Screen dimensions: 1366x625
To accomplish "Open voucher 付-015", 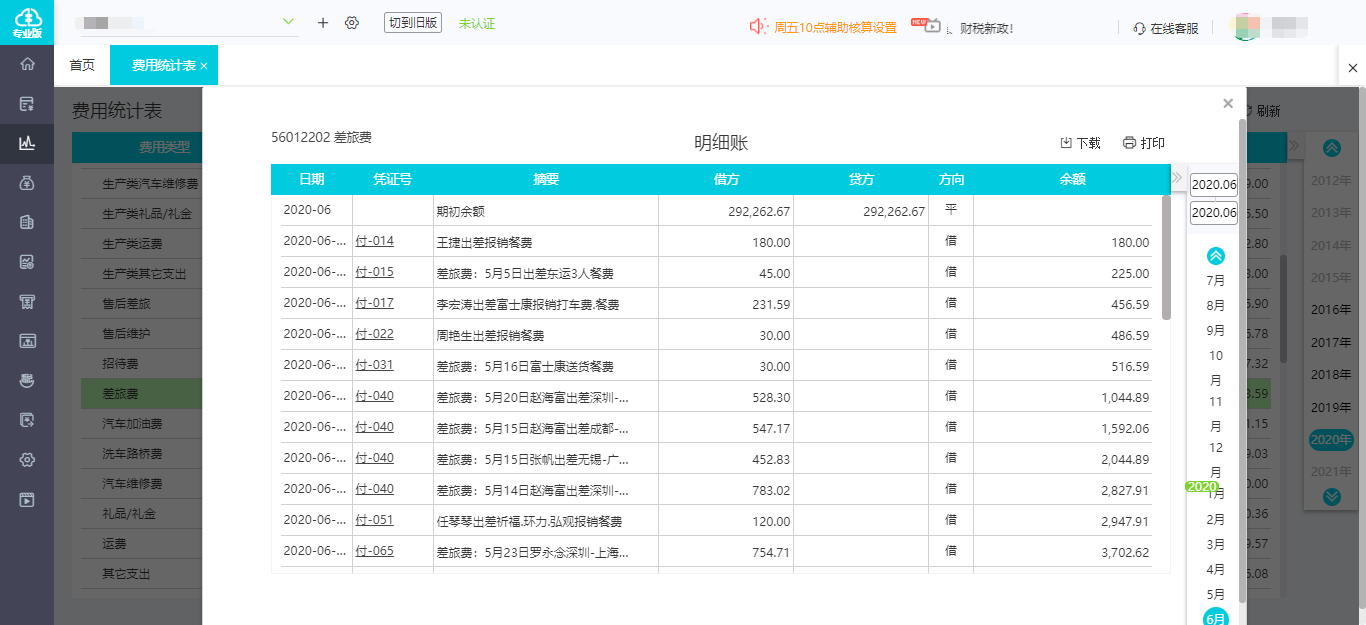I will (375, 272).
